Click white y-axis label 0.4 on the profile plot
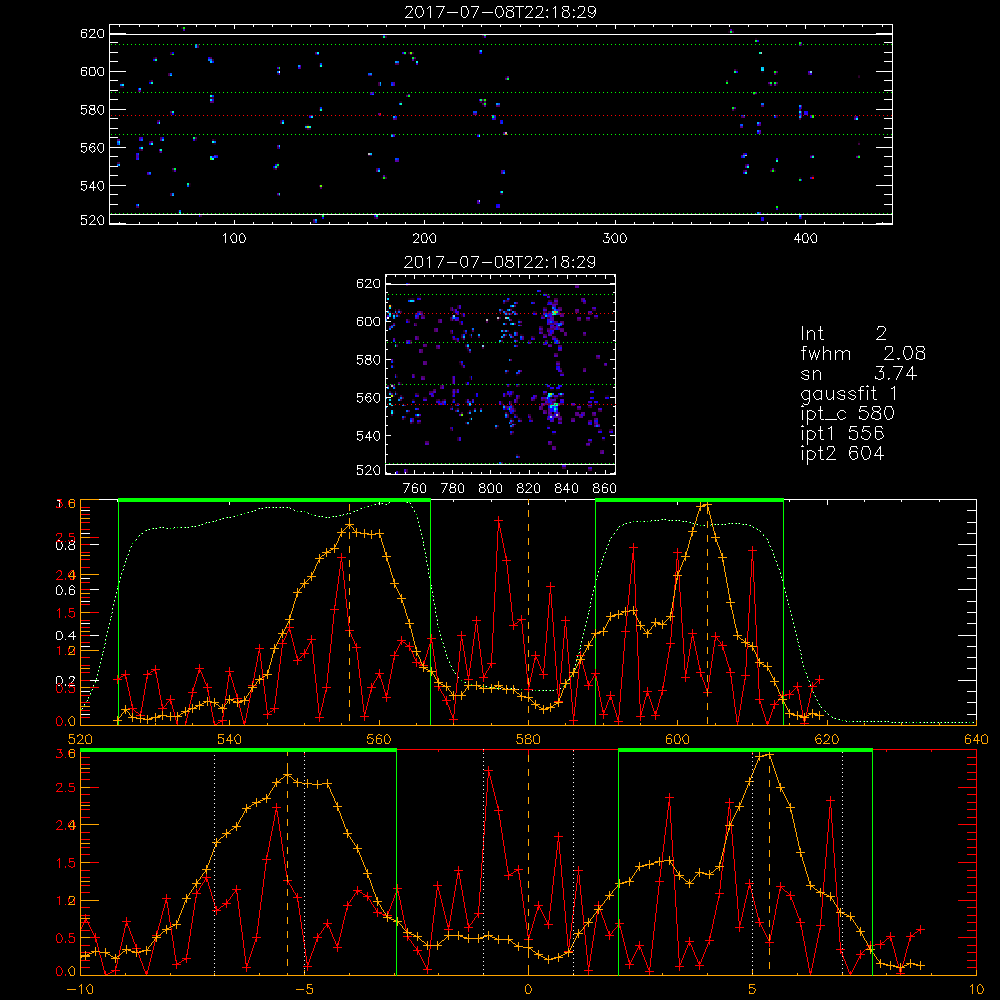 click(65, 635)
